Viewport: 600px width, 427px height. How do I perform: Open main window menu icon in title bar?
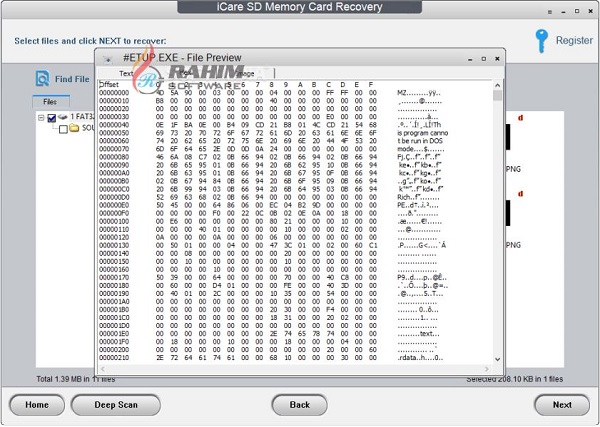(x=549, y=12)
